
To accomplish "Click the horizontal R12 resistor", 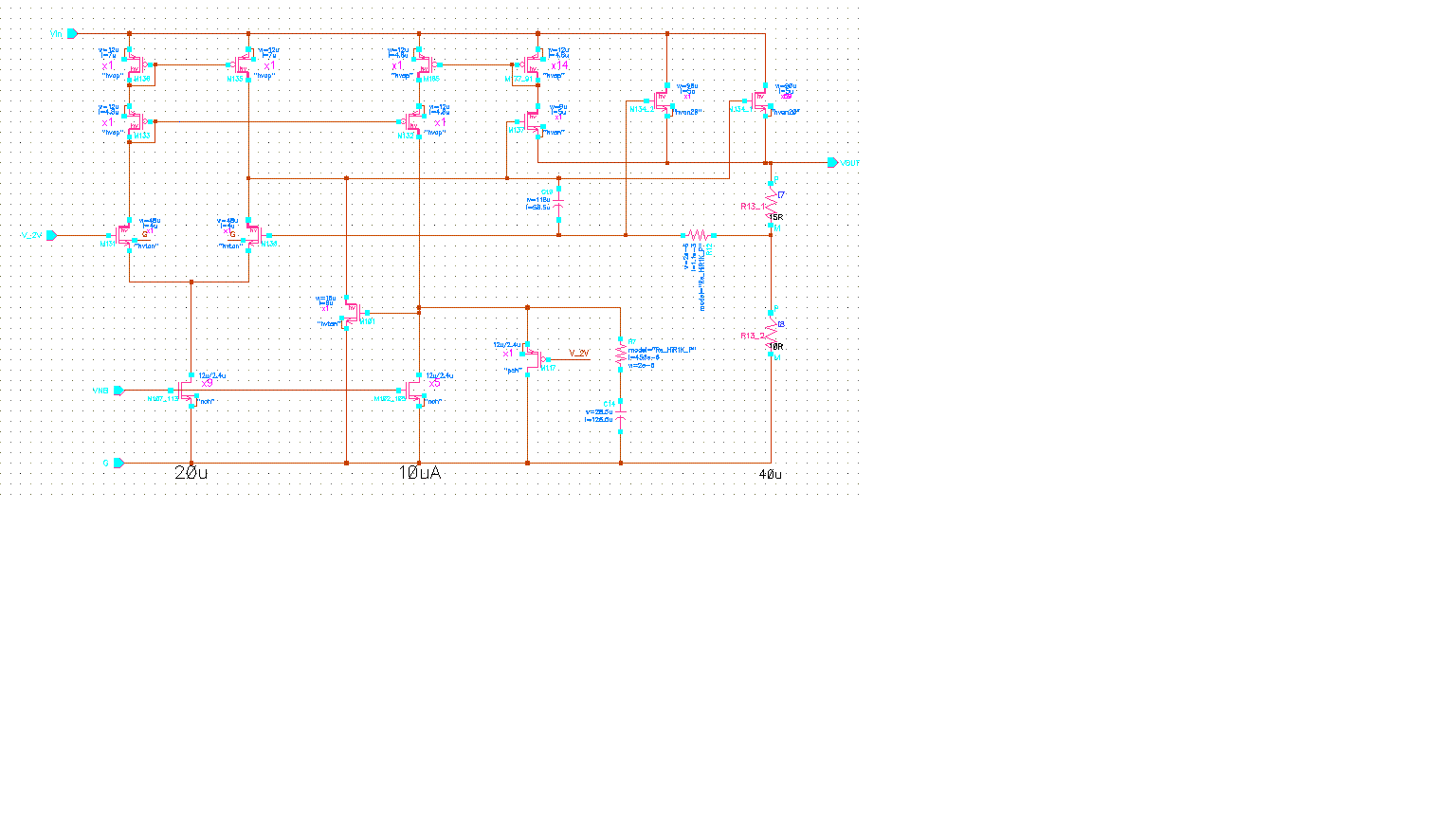I will (698, 234).
